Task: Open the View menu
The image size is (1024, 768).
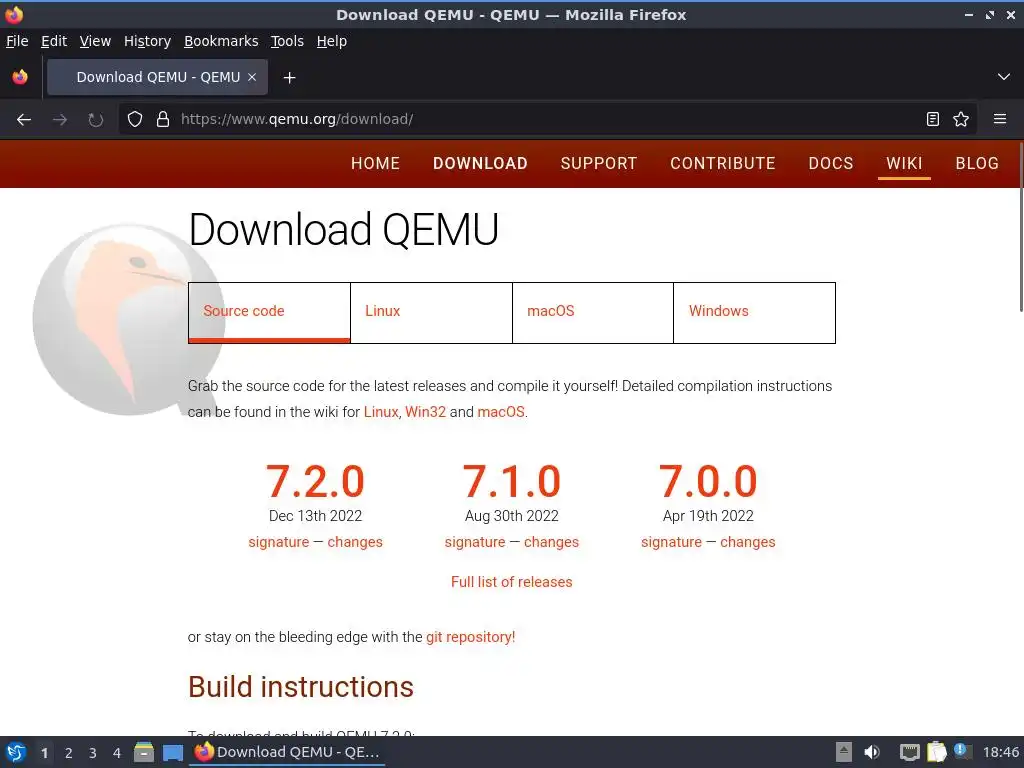Action: [x=95, y=41]
